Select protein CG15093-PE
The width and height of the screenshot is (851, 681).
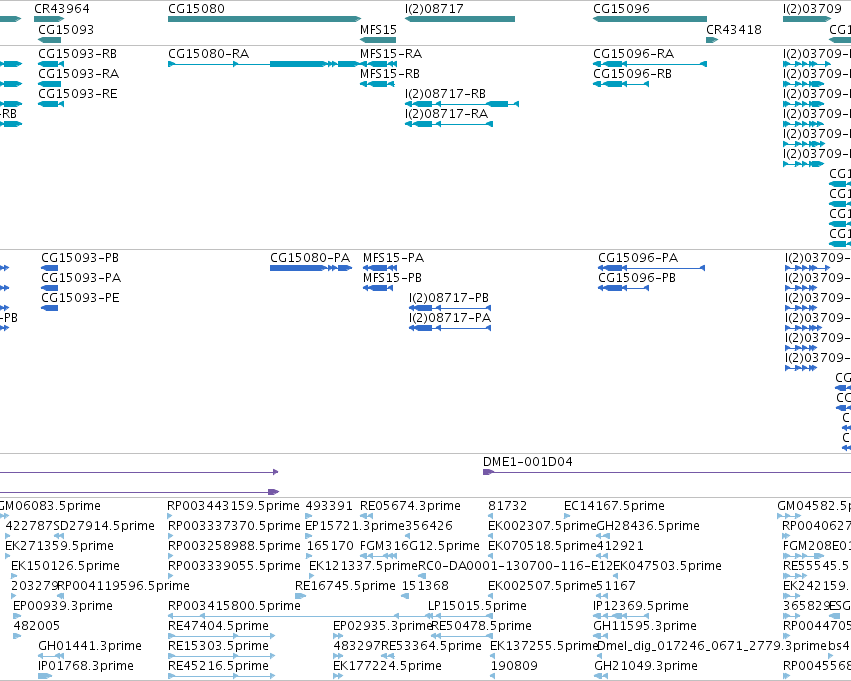(x=80, y=298)
